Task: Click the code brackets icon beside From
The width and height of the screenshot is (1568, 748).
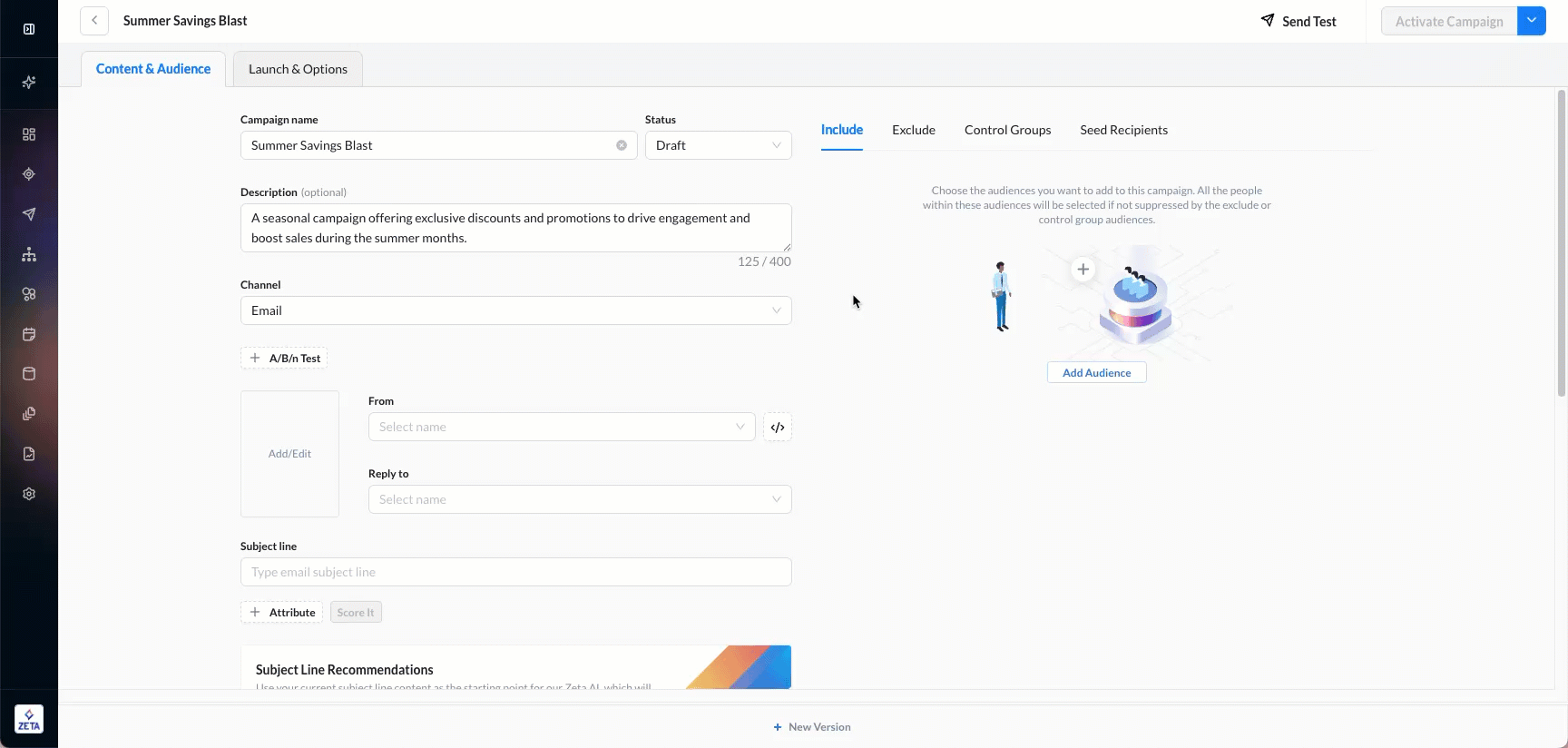Action: pyautogui.click(x=778, y=428)
